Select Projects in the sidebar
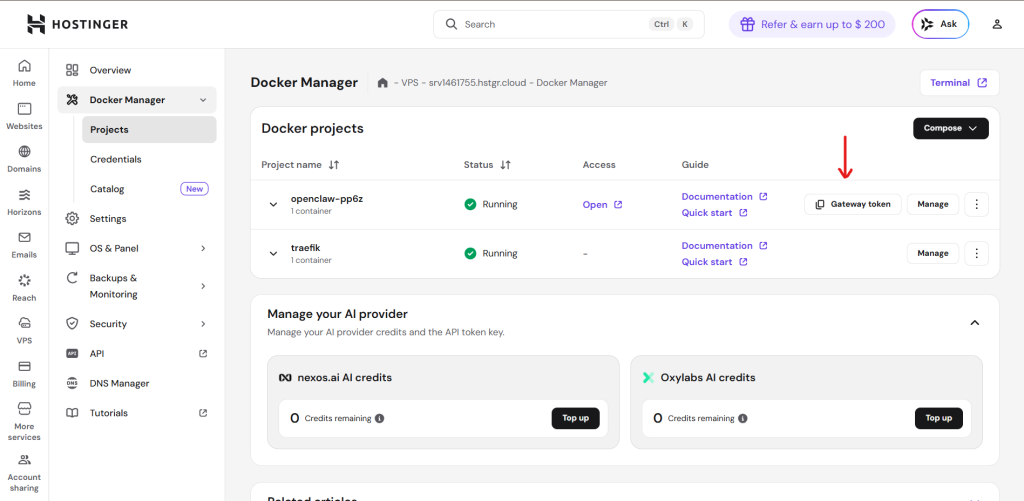Image resolution: width=1024 pixels, height=501 pixels. pyautogui.click(x=149, y=129)
